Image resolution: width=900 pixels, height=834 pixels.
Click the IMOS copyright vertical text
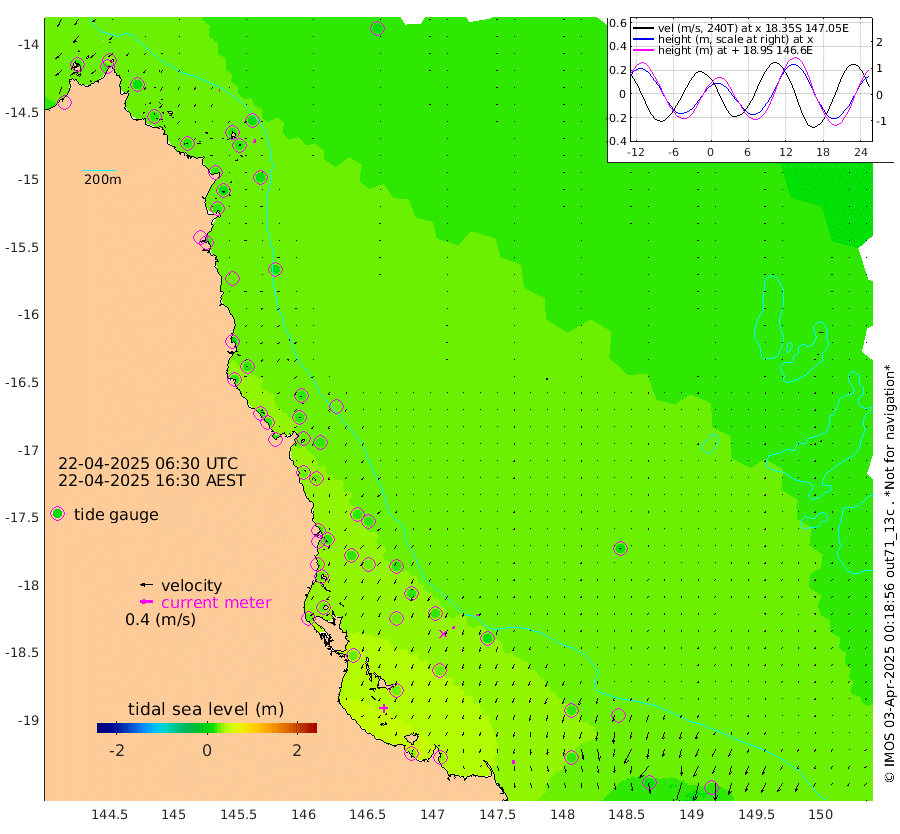click(x=890, y=573)
